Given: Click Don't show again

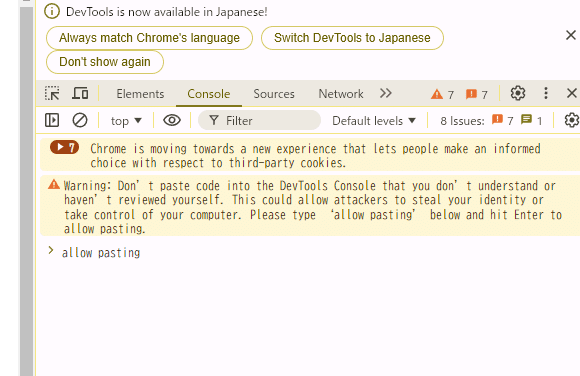Looking at the screenshot, I should pos(105,62).
